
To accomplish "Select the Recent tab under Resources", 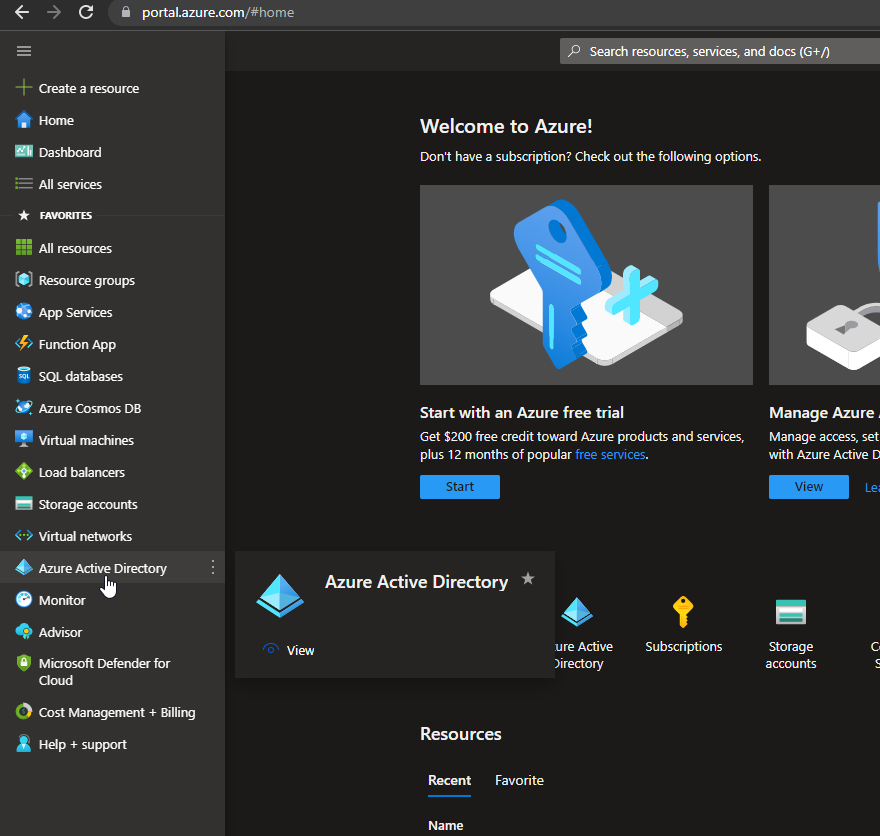I will tap(449, 780).
